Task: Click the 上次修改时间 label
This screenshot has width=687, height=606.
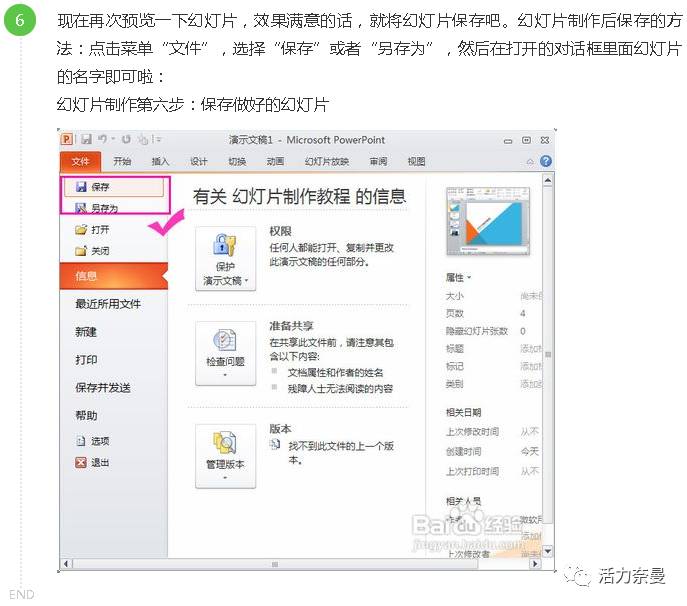Action: point(472,432)
